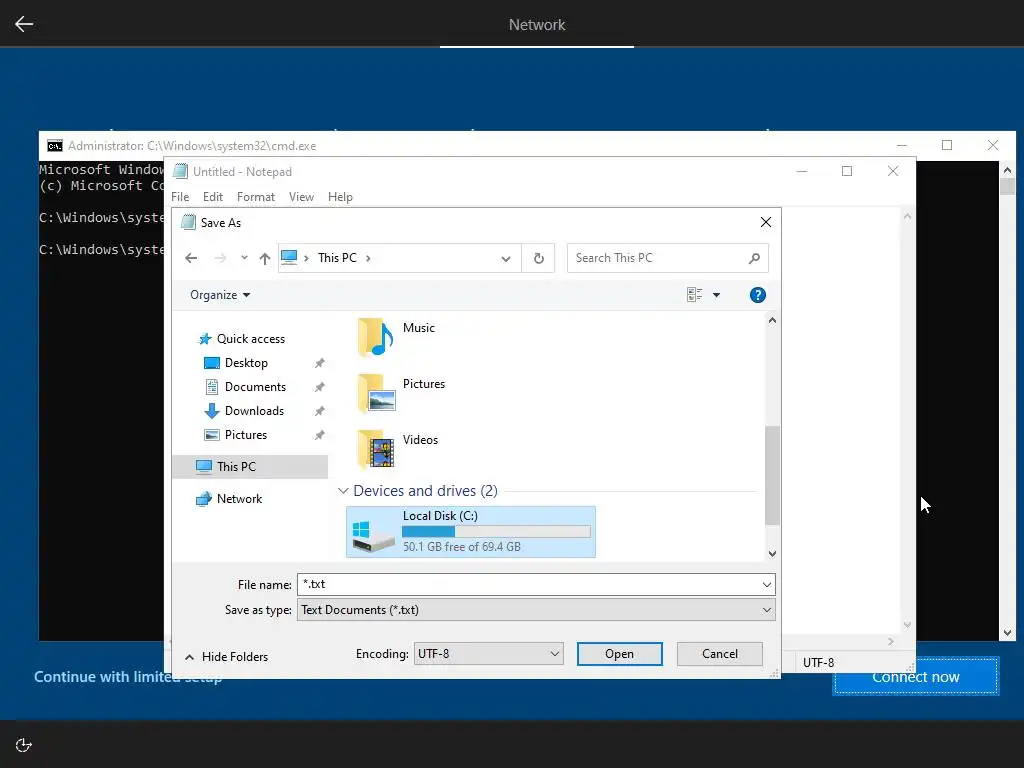1024x768 pixels.
Task: Click UTF-8 in Notepad status bar
Action: 818,663
